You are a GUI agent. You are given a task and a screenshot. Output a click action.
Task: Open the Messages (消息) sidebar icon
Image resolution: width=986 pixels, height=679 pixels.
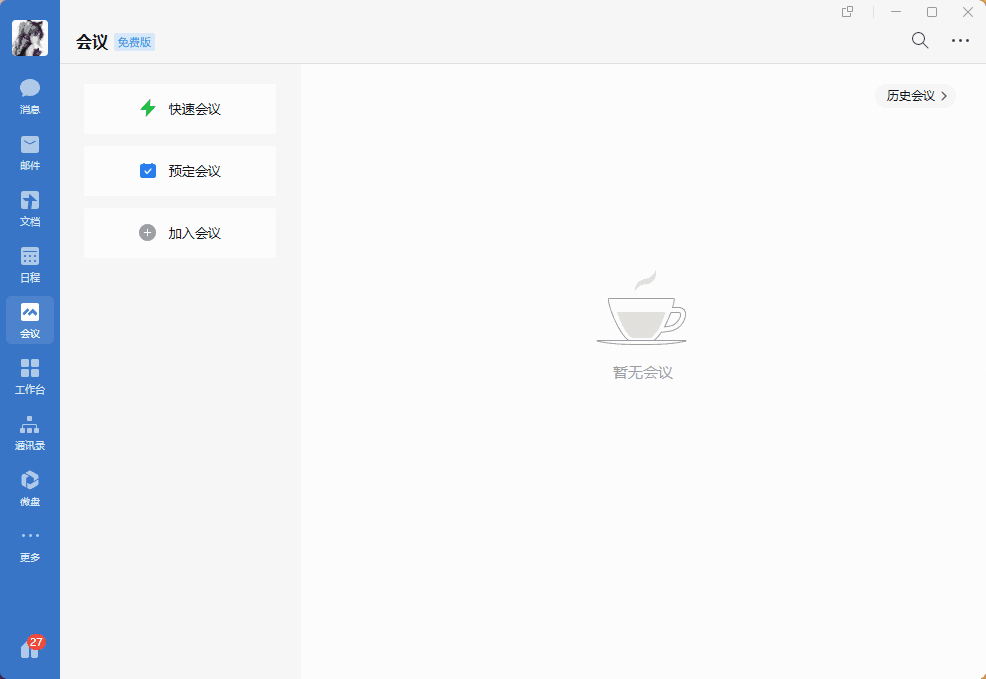[29, 96]
